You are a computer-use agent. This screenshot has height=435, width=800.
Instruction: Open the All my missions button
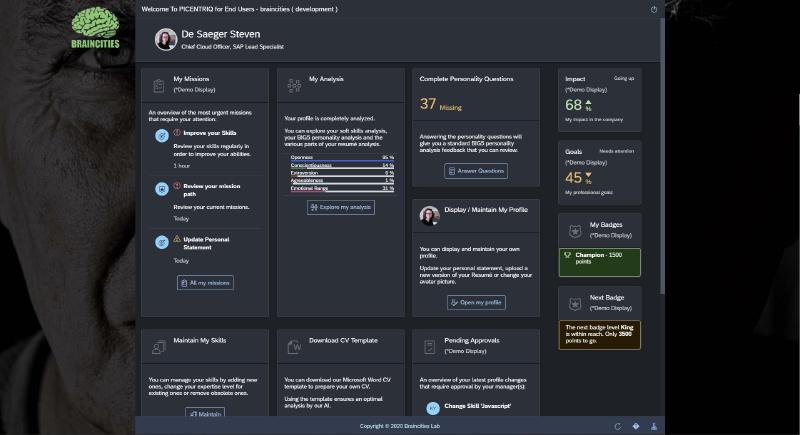click(x=205, y=283)
